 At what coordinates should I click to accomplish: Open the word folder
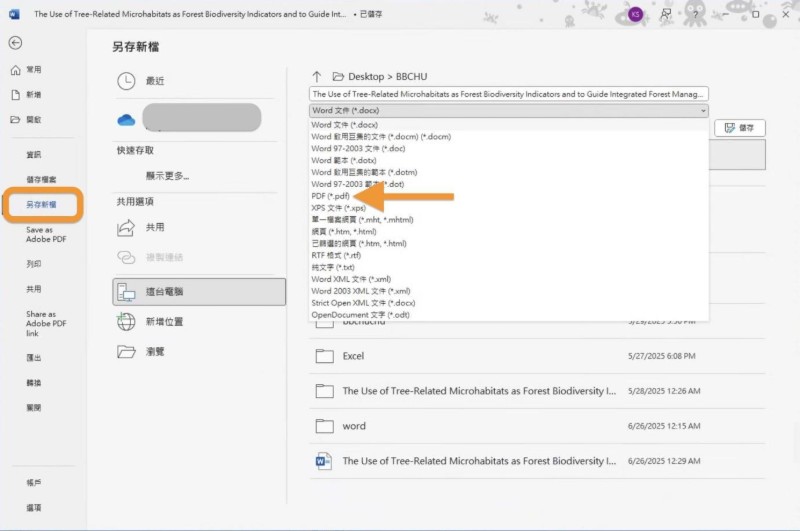tap(537, 426)
